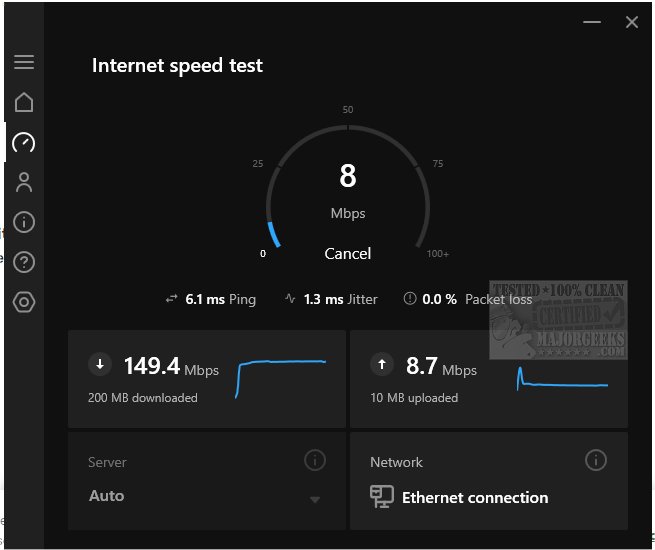Select the speed test gauge sidebar icon
The width and height of the screenshot is (655, 550).
click(24, 143)
